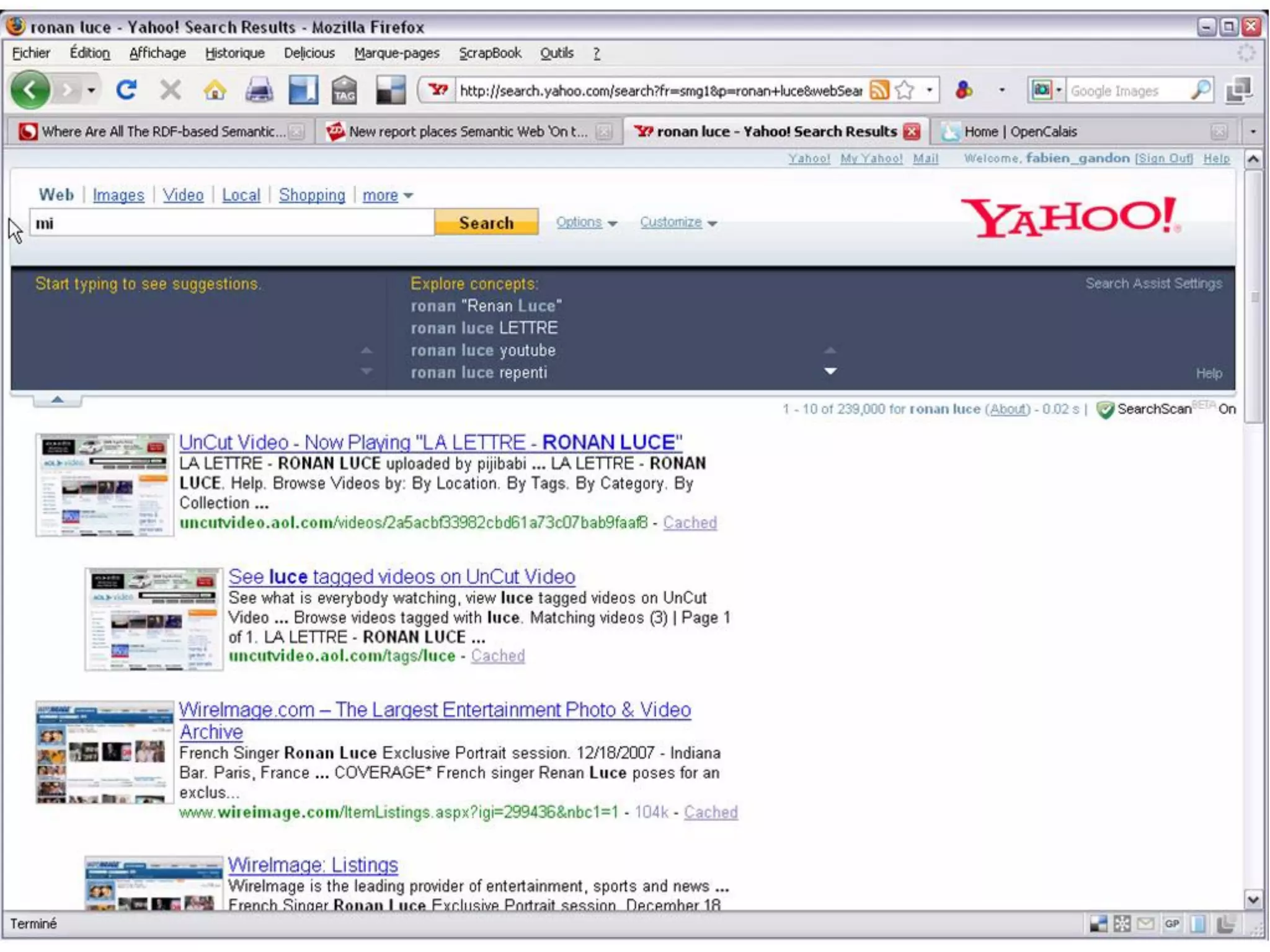Viewport: 1270px width, 952px height.
Task: Click the green Back arrow button
Action: pos(30,90)
